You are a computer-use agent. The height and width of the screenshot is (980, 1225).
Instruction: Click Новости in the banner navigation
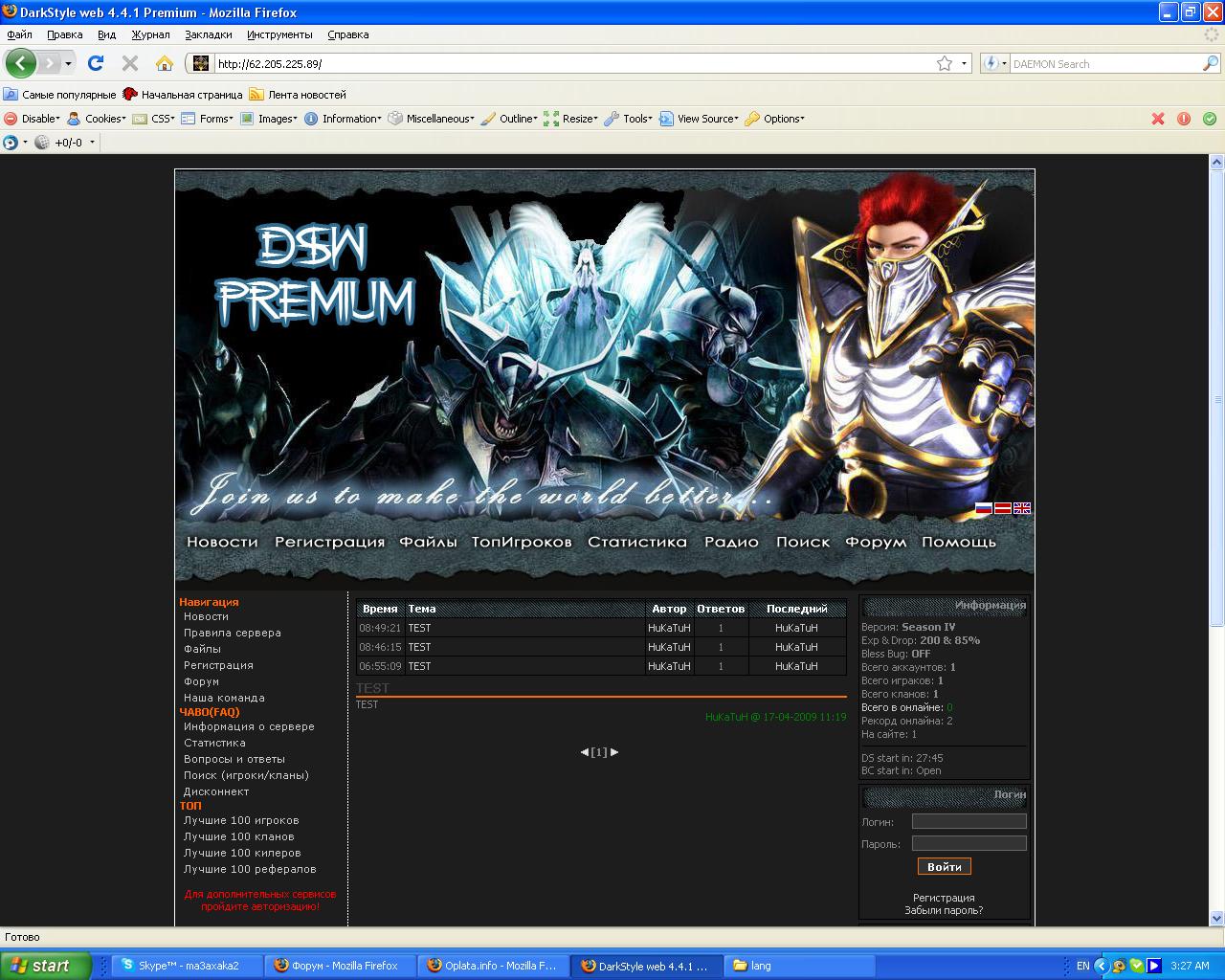click(222, 542)
